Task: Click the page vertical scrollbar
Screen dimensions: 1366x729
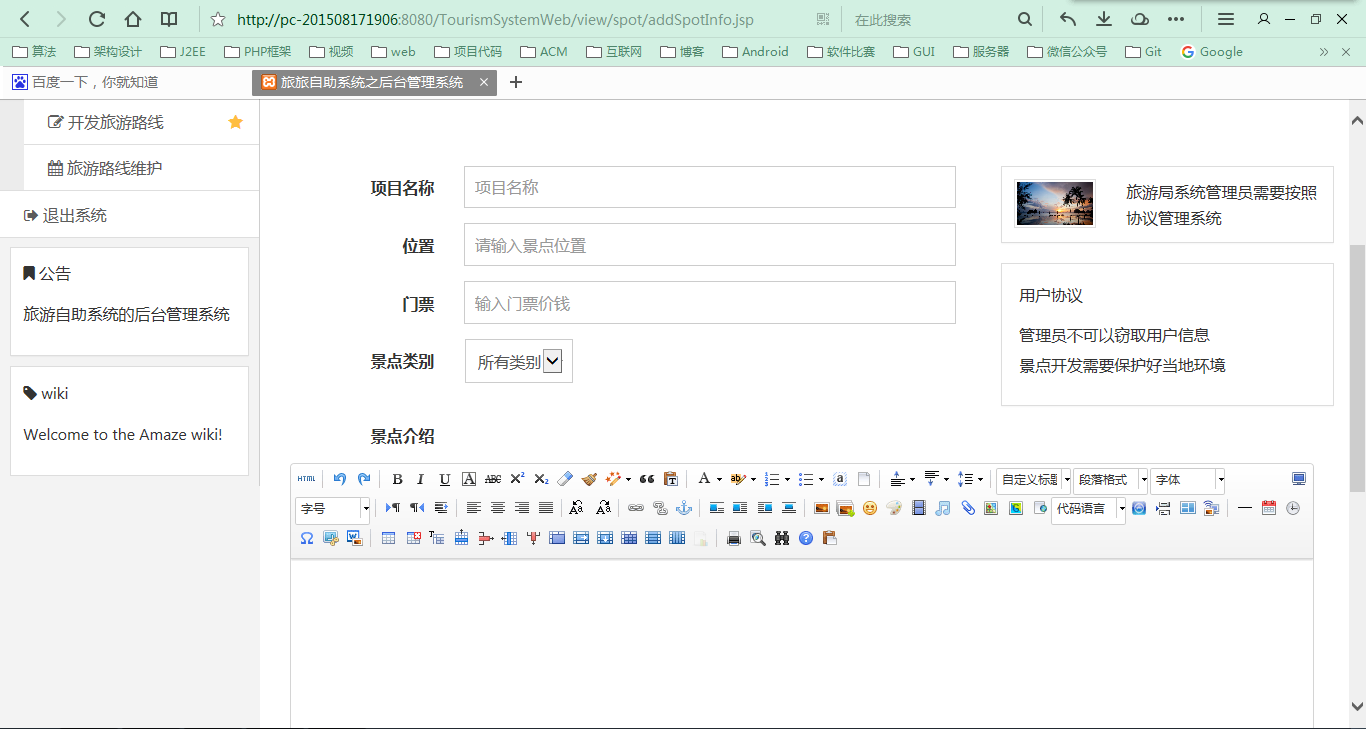Action: [1357, 368]
